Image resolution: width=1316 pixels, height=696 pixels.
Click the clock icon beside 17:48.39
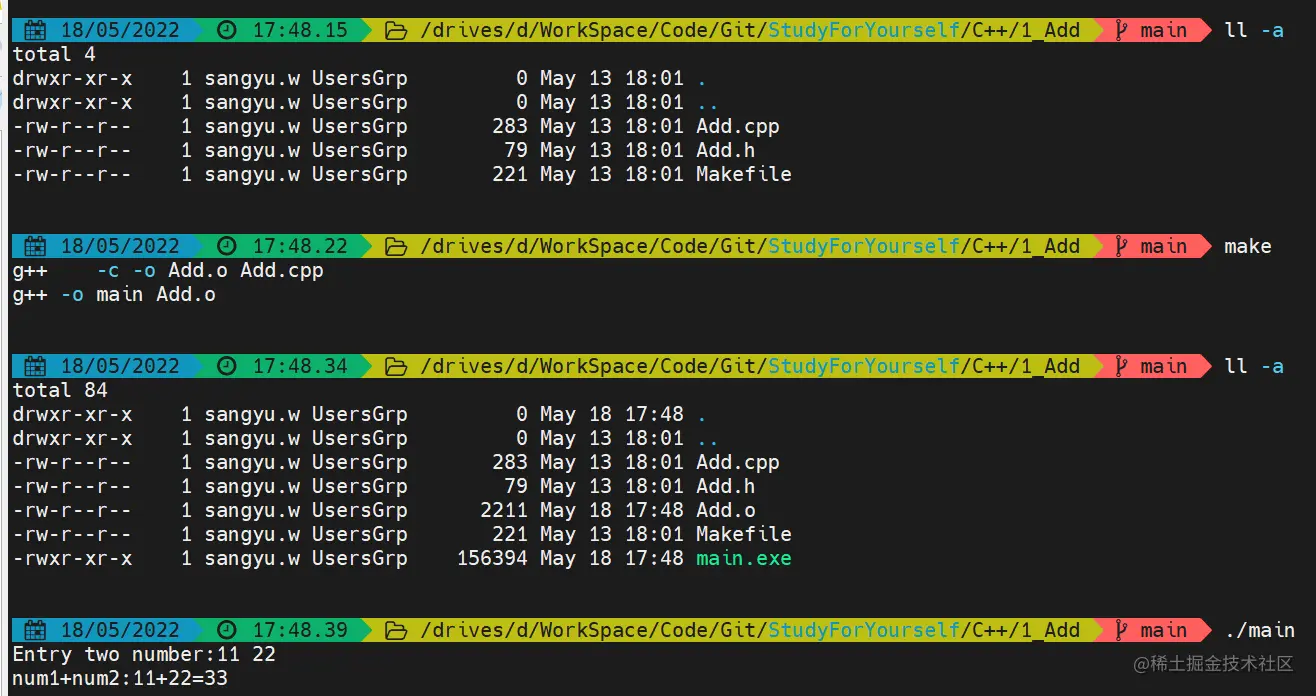227,630
